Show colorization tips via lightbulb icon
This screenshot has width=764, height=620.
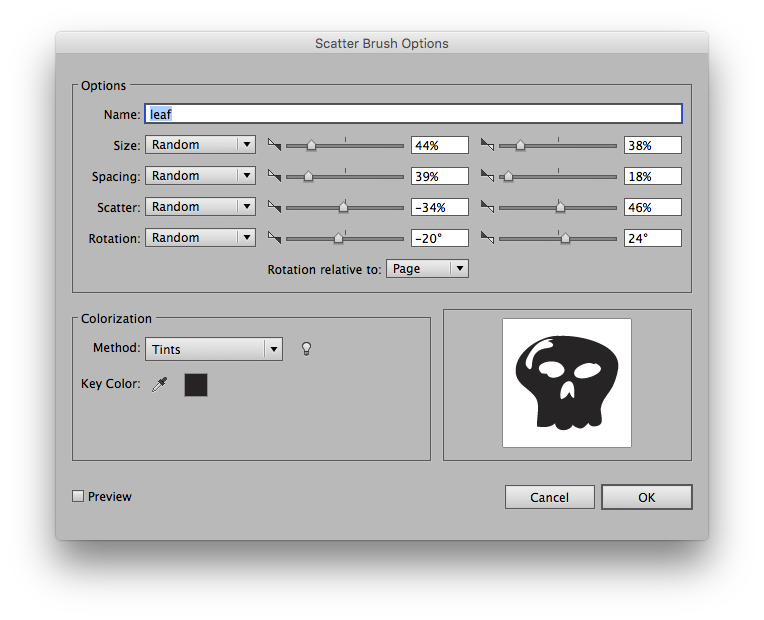307,348
